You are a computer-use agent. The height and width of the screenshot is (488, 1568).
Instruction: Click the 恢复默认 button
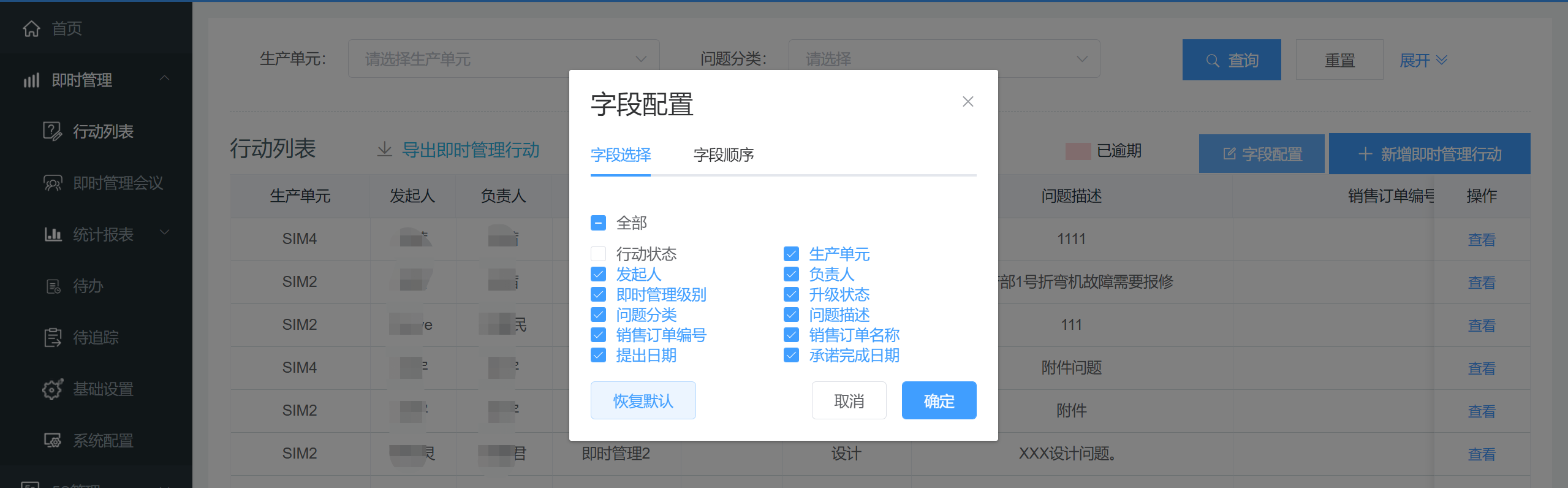[x=643, y=401]
